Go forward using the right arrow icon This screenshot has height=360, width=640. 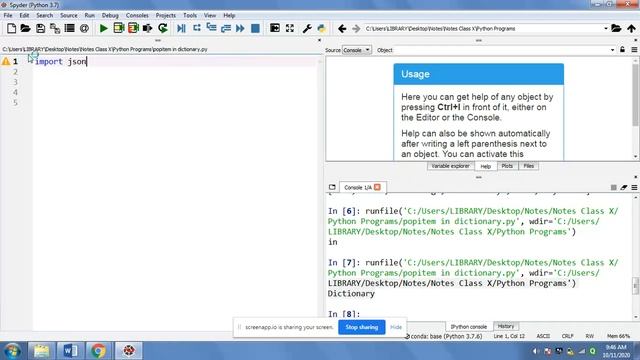(356, 29)
